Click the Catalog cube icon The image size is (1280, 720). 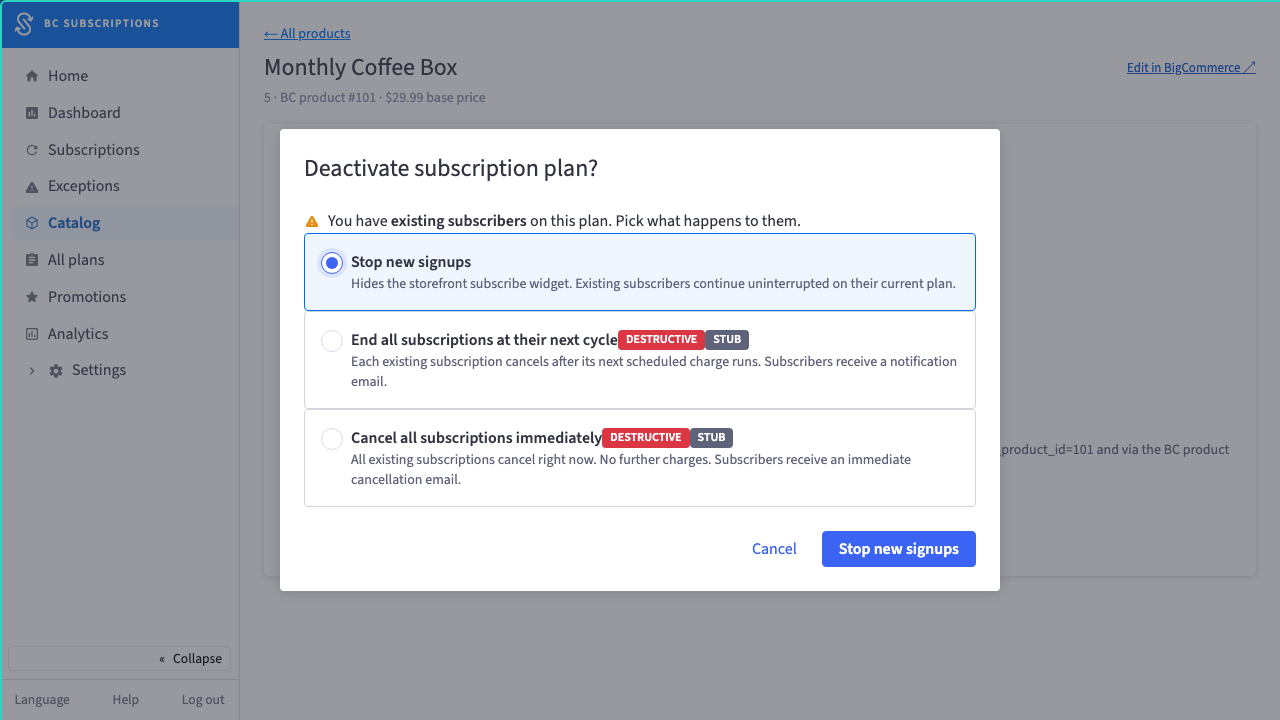point(32,223)
